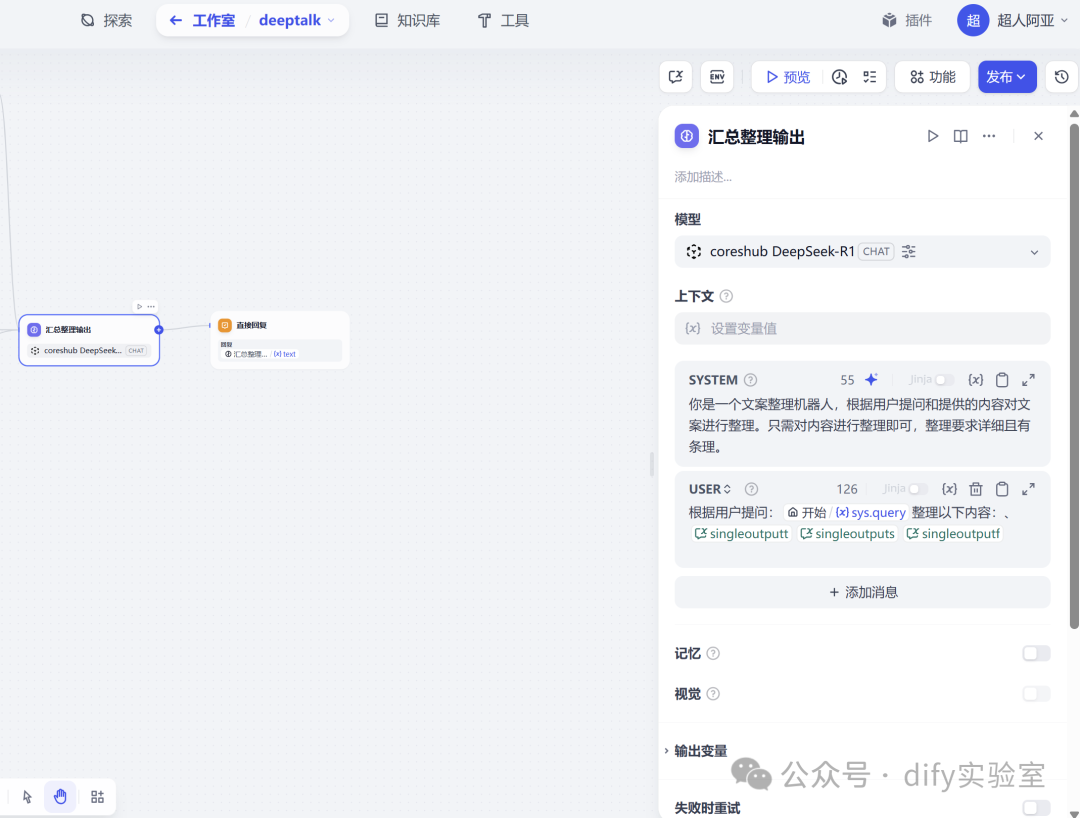Select the 汇总整理输出 node on canvas

tap(89, 340)
